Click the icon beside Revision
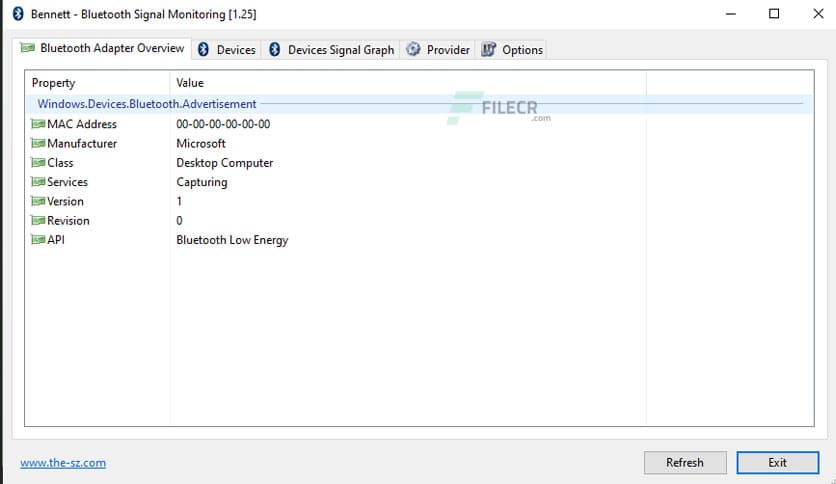 [38, 220]
